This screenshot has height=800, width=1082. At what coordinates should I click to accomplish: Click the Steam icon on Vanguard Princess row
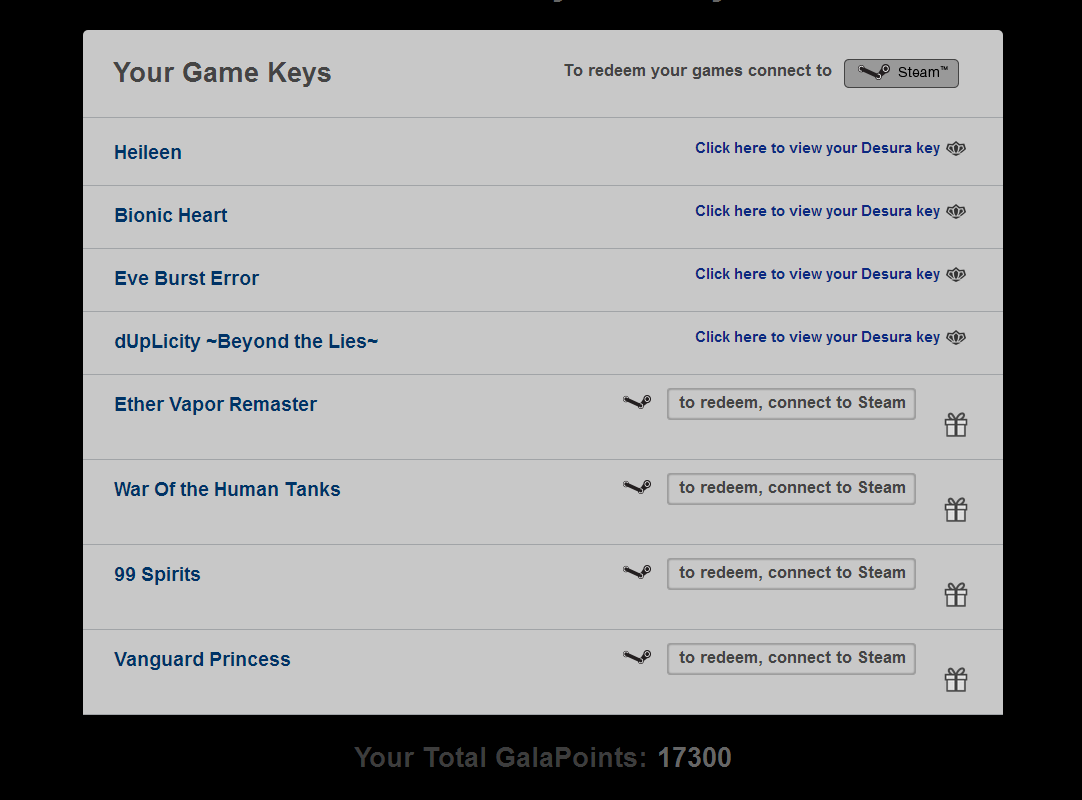(637, 656)
